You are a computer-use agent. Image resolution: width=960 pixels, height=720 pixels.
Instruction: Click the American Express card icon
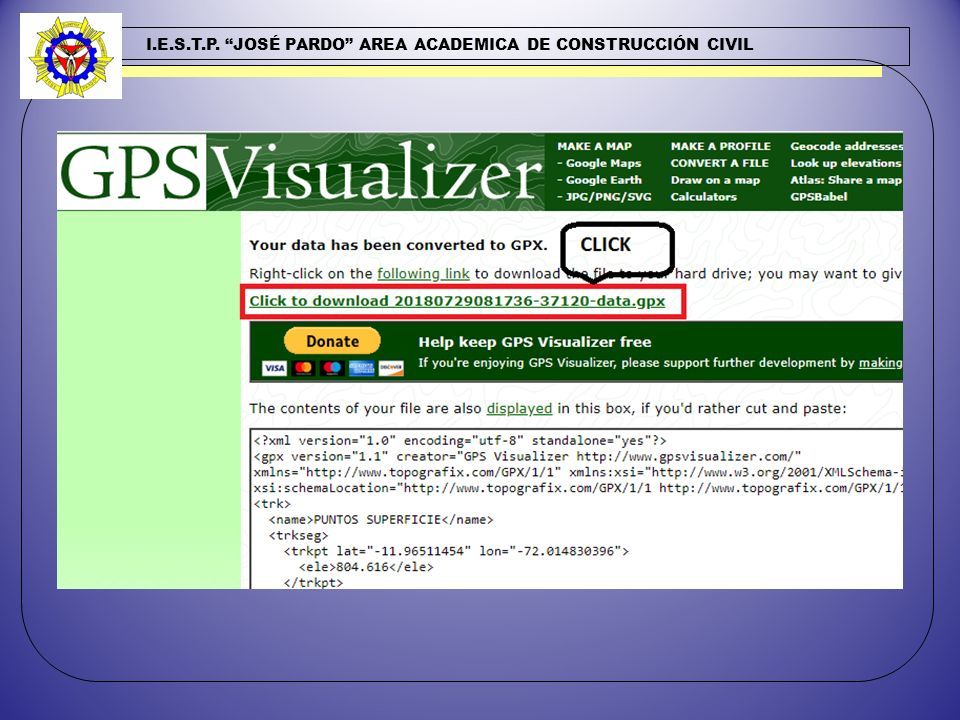(x=361, y=368)
